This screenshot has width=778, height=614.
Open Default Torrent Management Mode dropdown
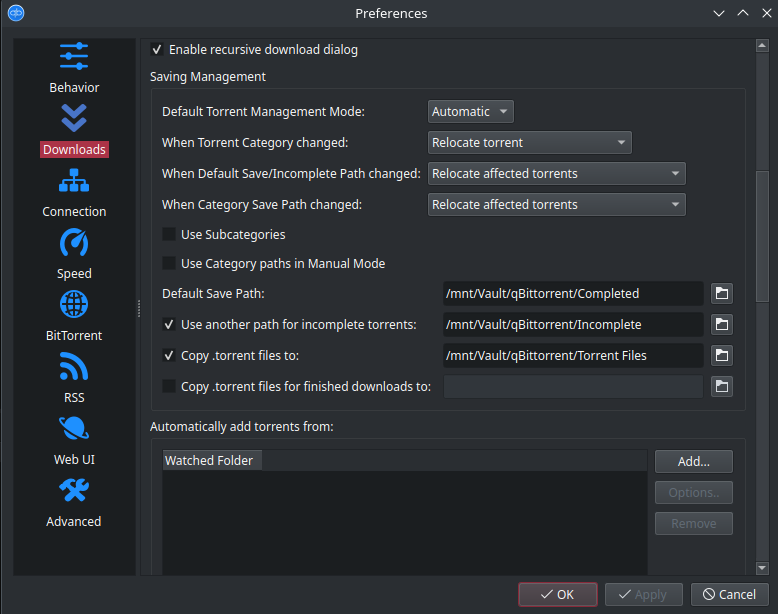(470, 111)
